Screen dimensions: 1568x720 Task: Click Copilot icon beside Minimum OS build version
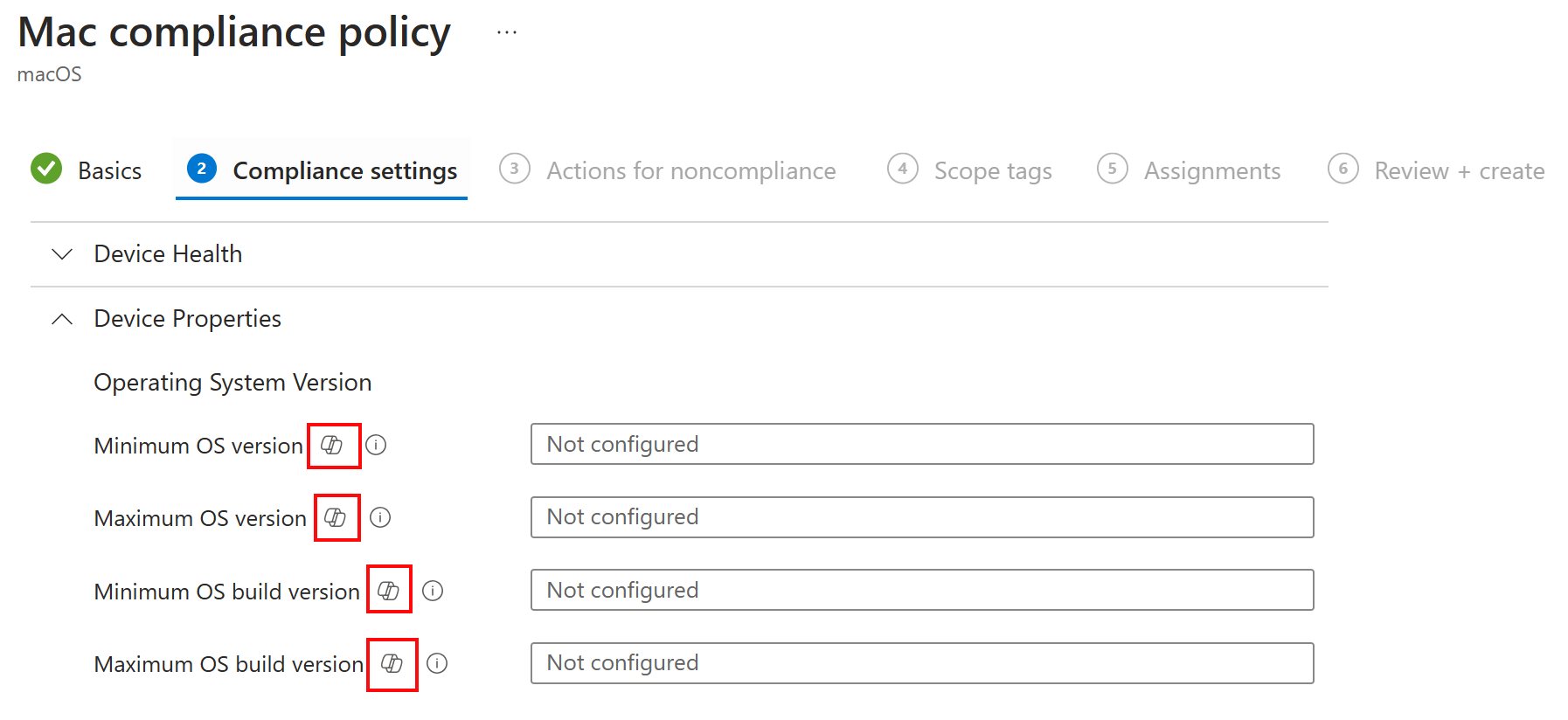(x=389, y=591)
